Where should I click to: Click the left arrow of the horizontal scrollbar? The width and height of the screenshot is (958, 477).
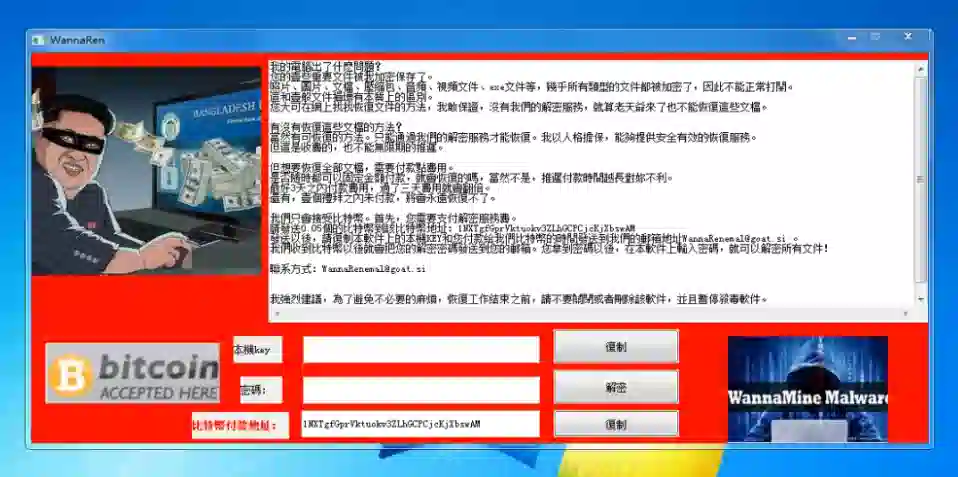(276, 314)
